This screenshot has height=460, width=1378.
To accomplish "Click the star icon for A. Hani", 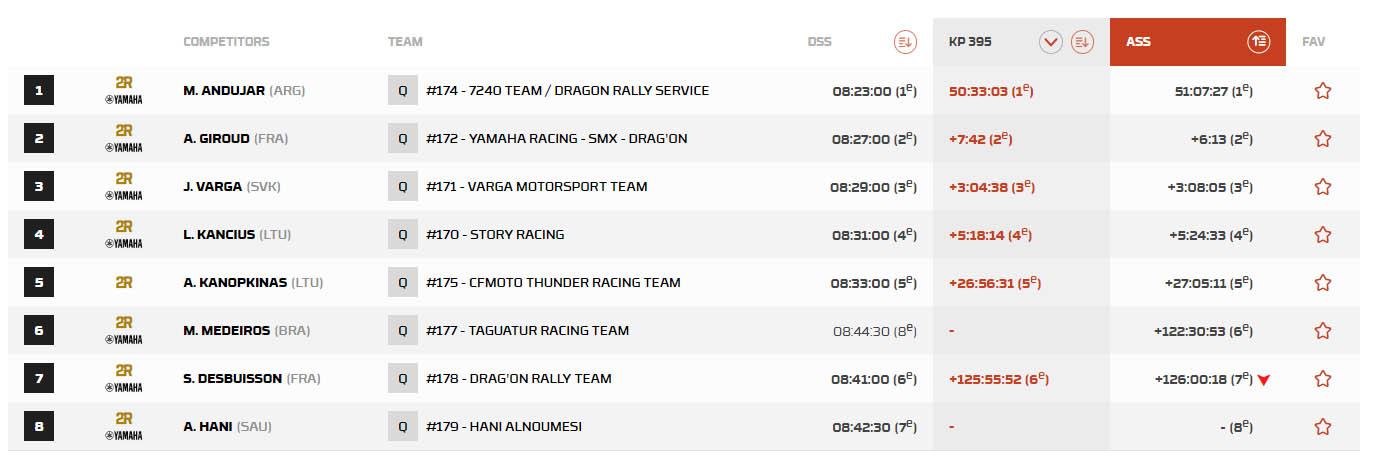I will pyautogui.click(x=1322, y=427).
